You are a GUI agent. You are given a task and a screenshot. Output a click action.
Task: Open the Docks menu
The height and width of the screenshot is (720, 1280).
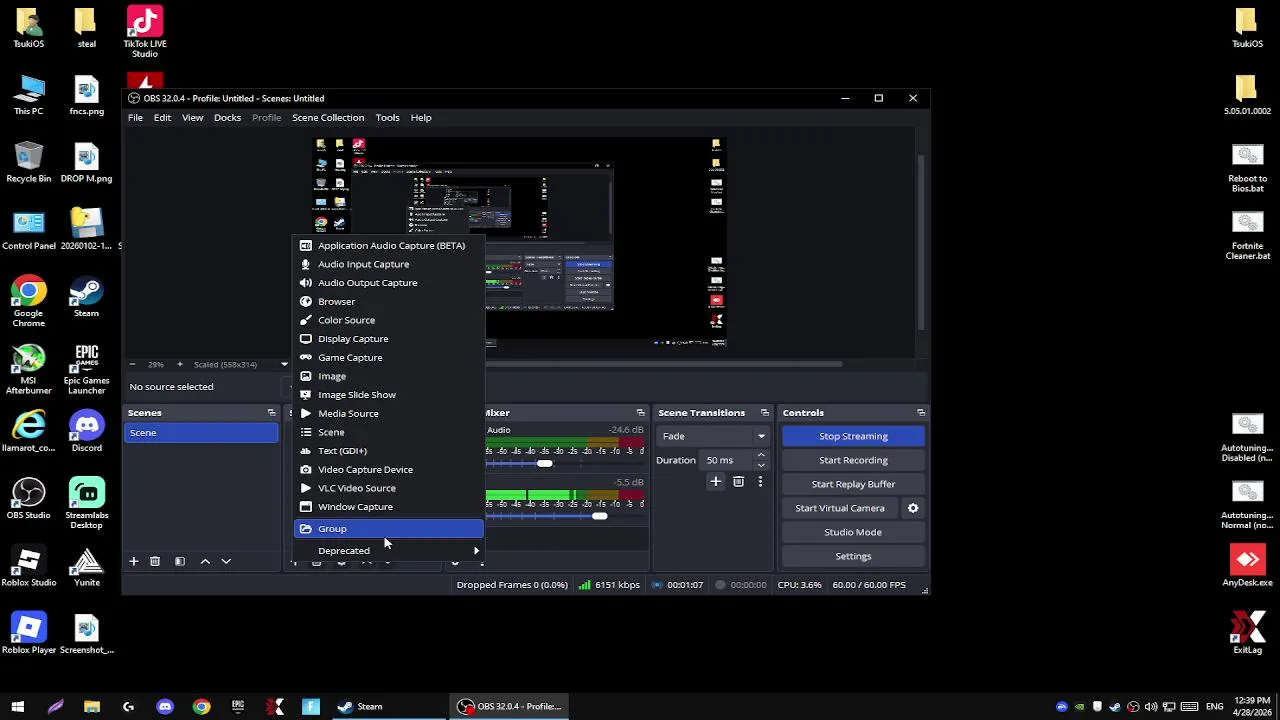click(x=227, y=118)
